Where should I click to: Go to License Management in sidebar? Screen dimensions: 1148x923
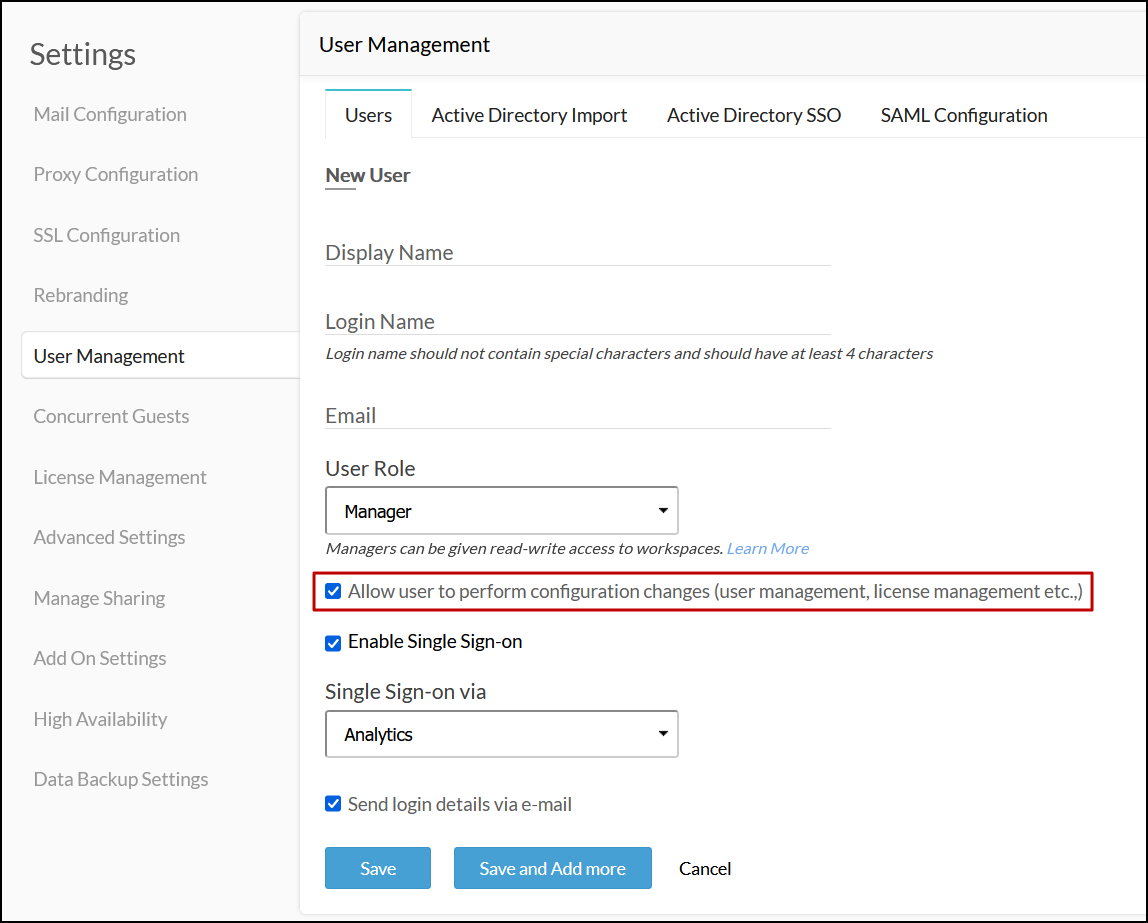click(x=120, y=477)
